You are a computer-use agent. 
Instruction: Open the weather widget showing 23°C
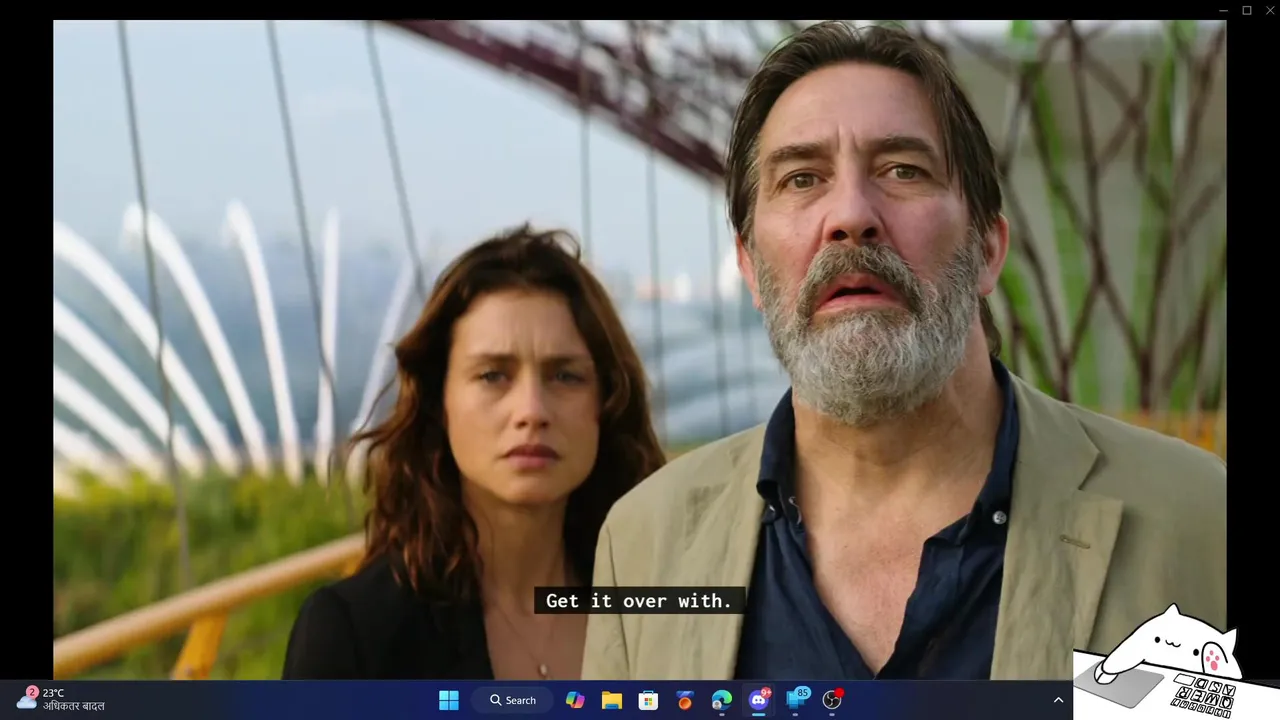[x=62, y=699]
